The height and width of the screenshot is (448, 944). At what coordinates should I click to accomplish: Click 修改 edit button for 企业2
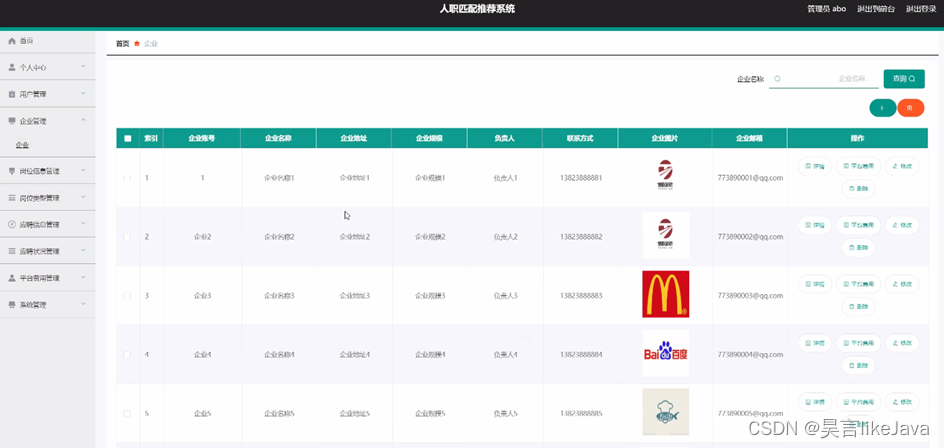coord(902,225)
